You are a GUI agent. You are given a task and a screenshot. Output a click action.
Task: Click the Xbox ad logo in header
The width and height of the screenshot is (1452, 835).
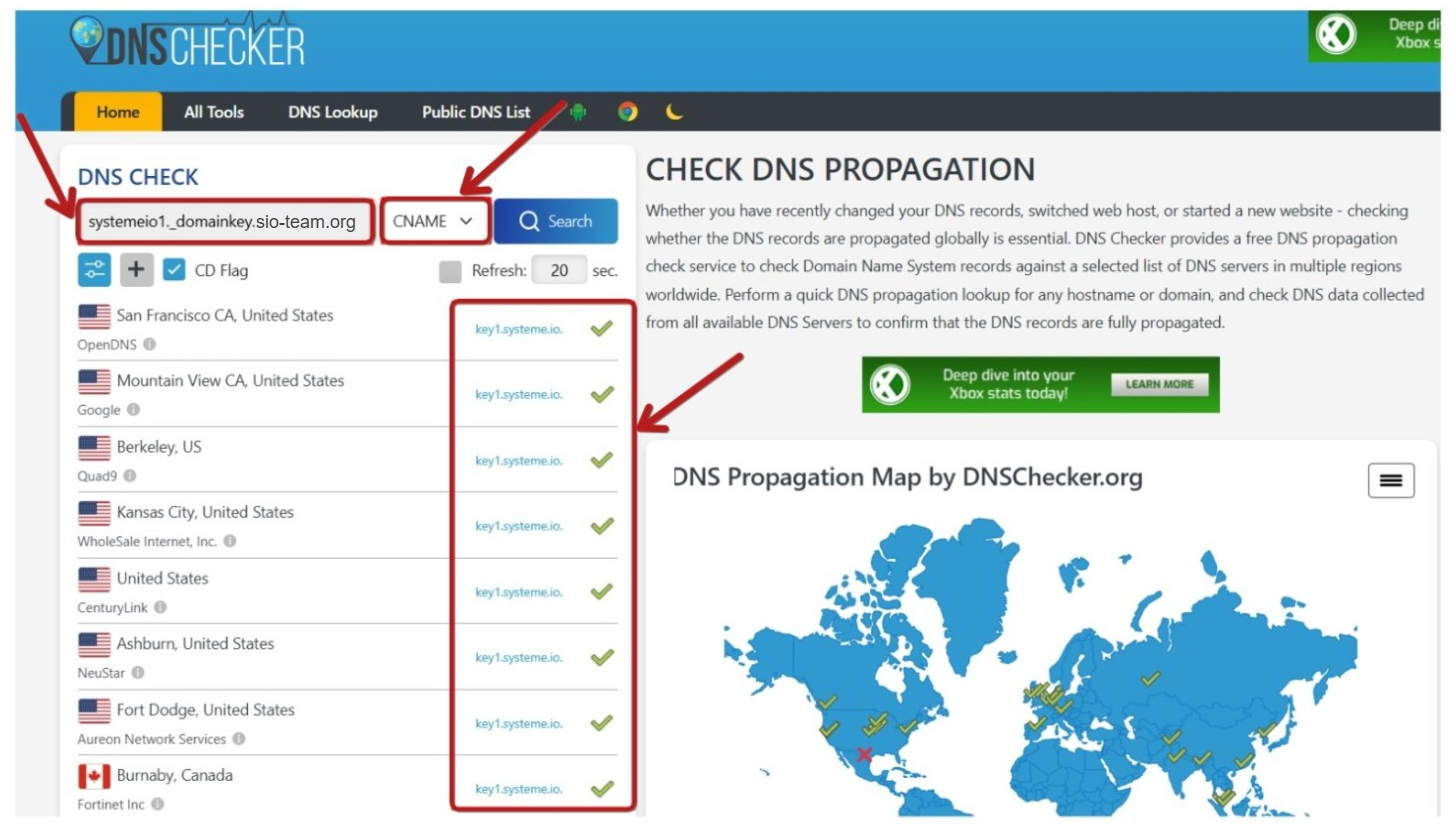pyautogui.click(x=1334, y=36)
